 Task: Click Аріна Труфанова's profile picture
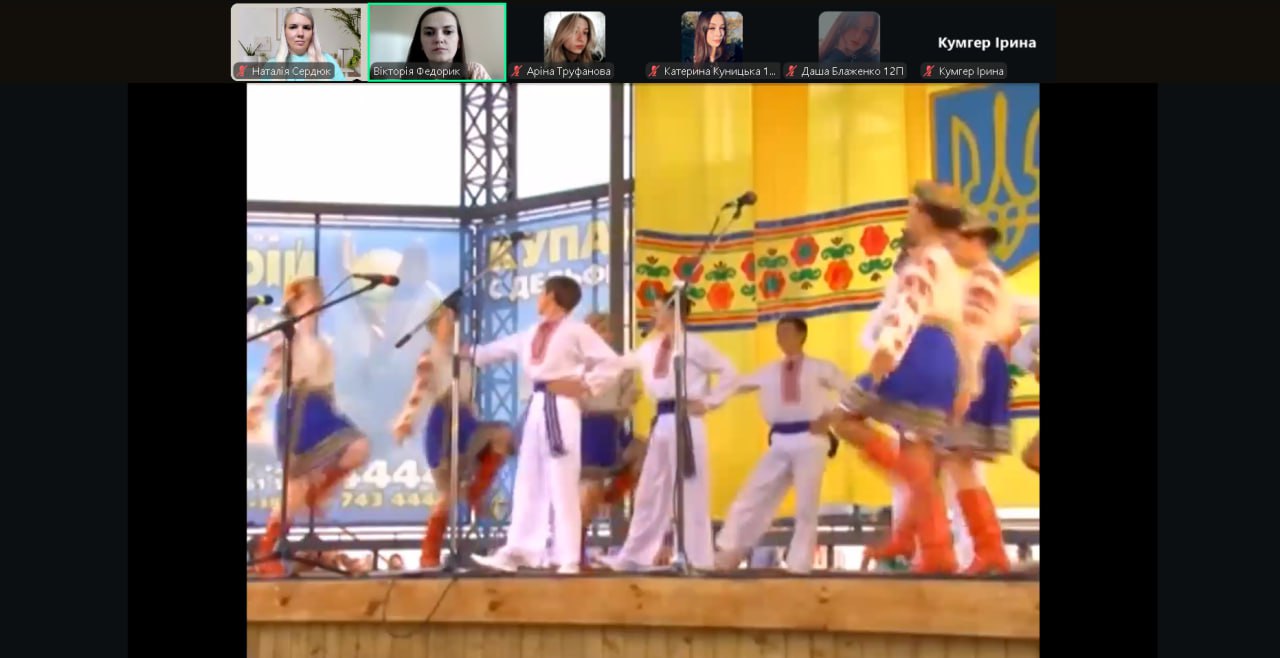(574, 37)
